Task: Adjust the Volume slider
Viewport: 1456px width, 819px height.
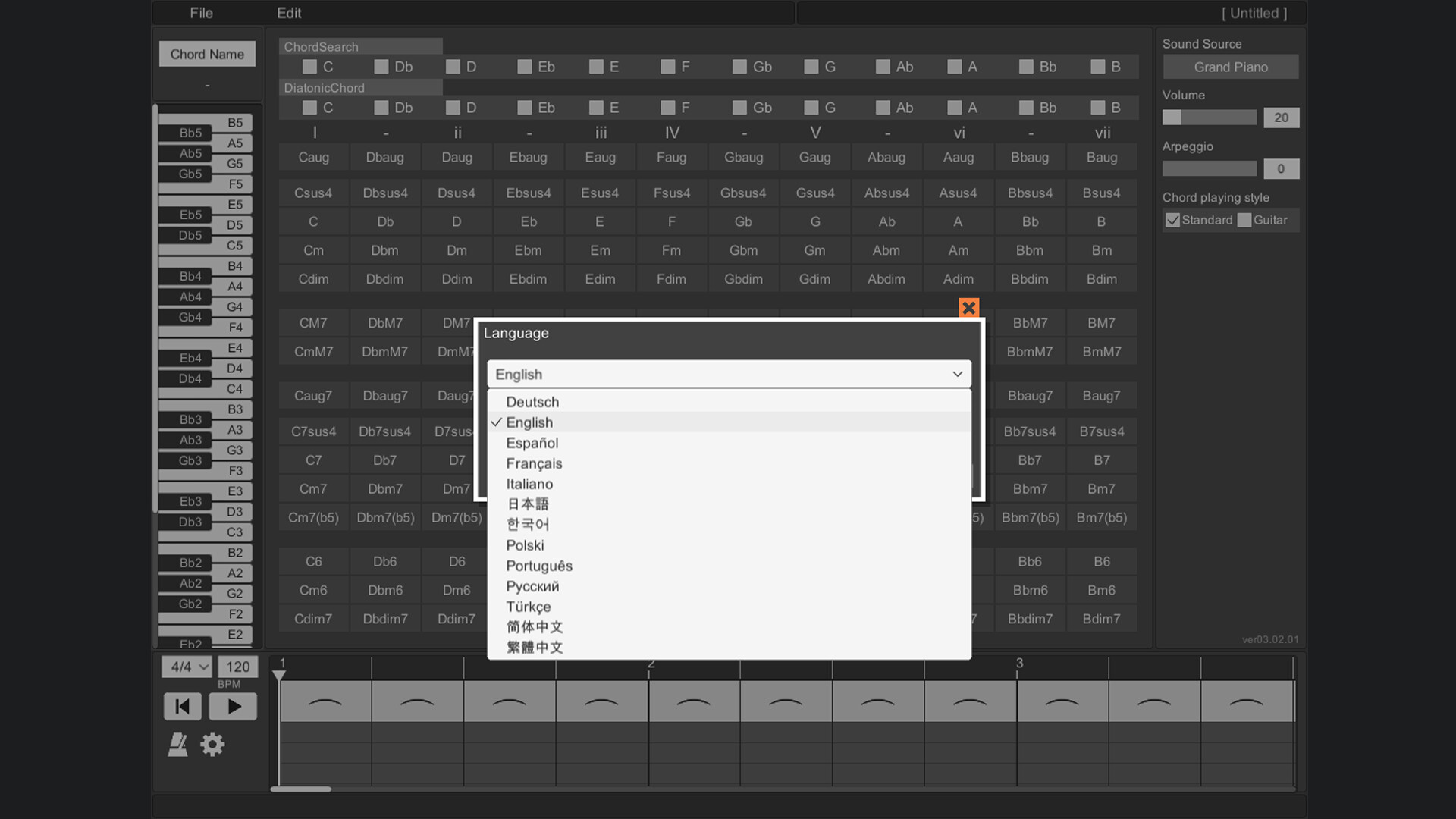Action: click(1209, 118)
